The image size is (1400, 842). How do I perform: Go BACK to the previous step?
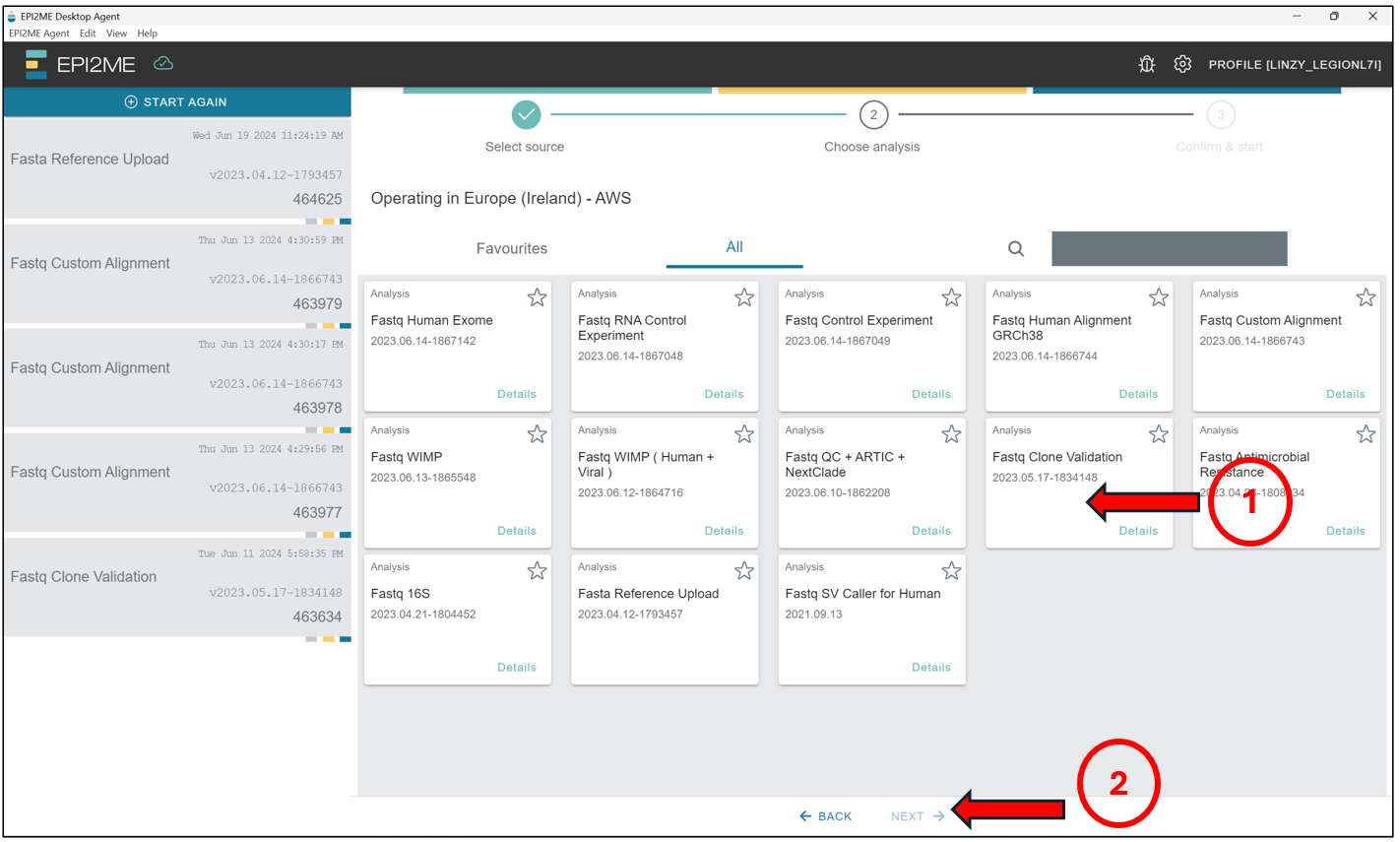click(825, 816)
